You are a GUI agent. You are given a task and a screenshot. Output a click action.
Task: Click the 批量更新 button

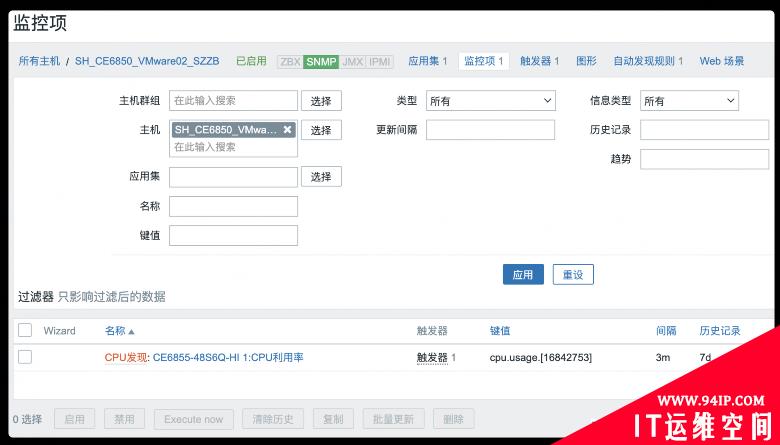(393, 419)
